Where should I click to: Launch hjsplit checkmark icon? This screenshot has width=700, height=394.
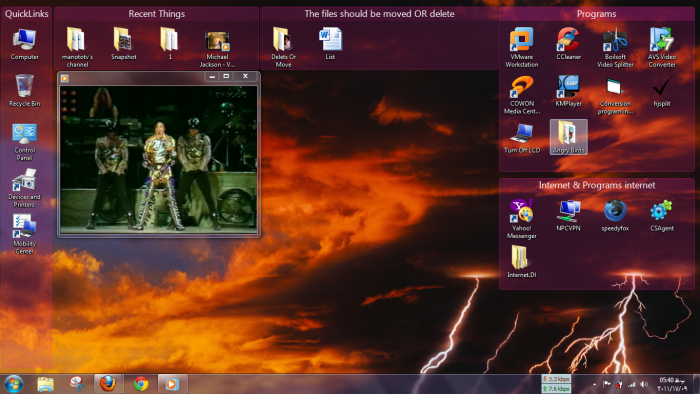click(x=662, y=91)
